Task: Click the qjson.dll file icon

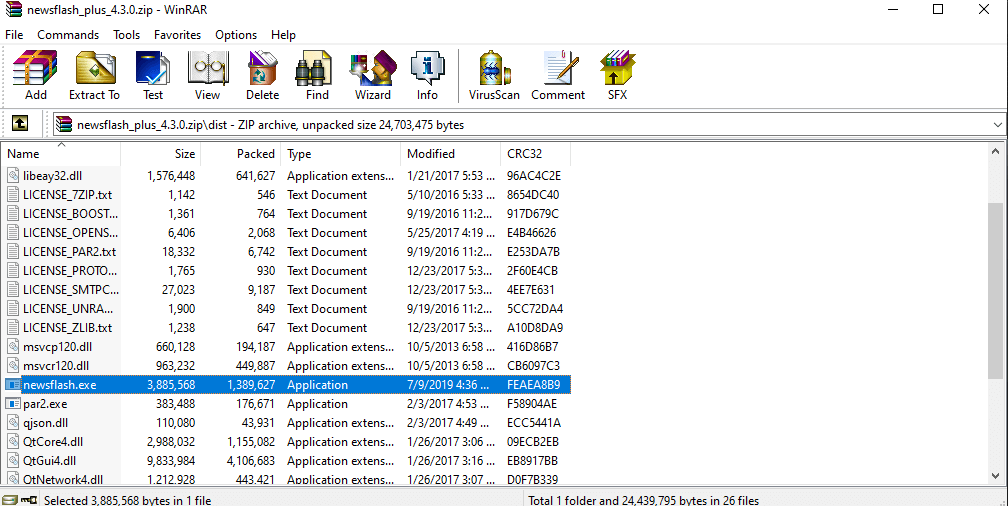Action: [13, 423]
